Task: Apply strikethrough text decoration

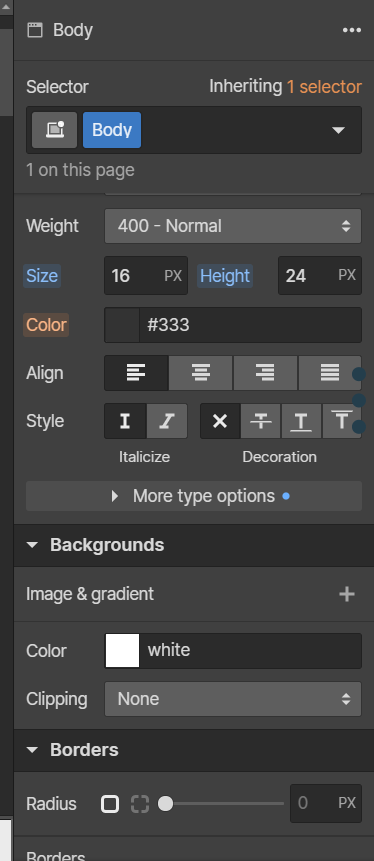Action: pyautogui.click(x=261, y=421)
